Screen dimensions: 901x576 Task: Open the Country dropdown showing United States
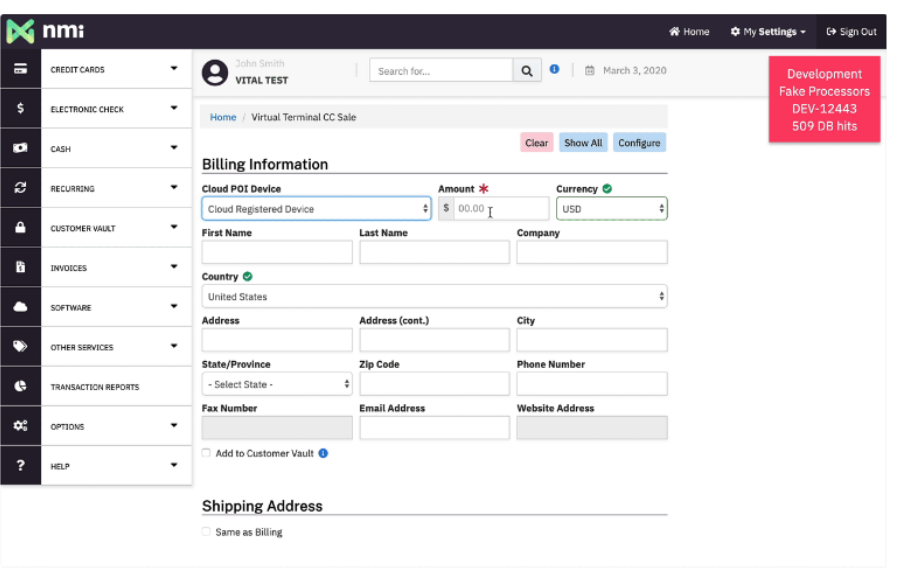click(434, 296)
